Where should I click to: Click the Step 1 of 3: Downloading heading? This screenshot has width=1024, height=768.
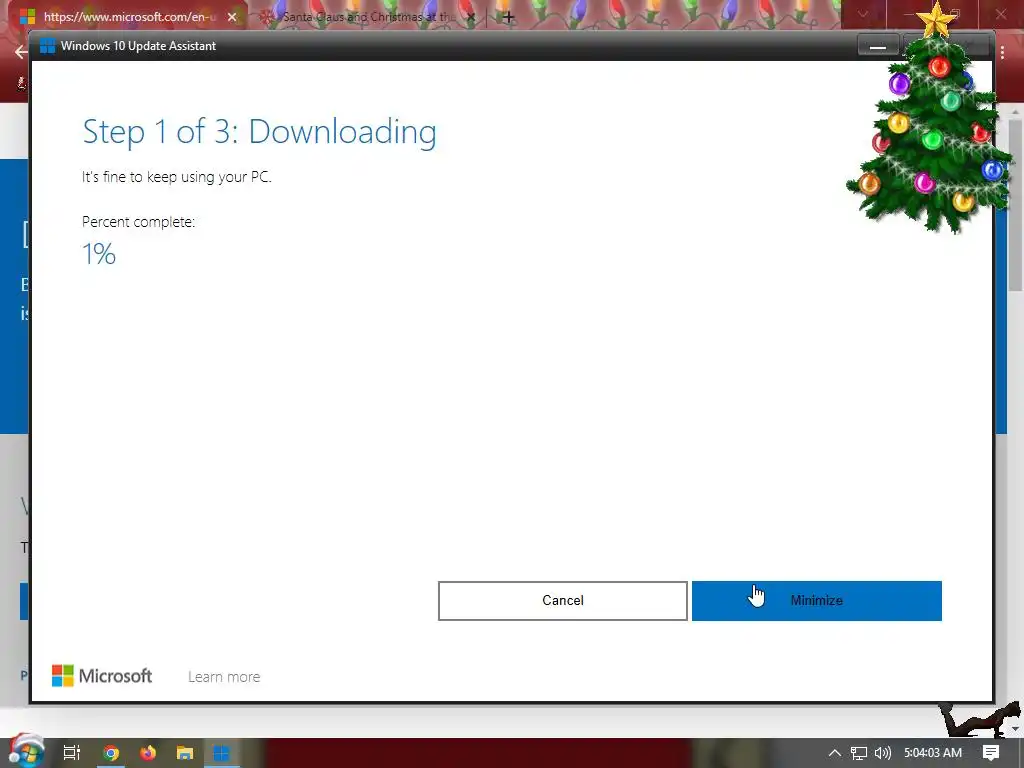[259, 133]
